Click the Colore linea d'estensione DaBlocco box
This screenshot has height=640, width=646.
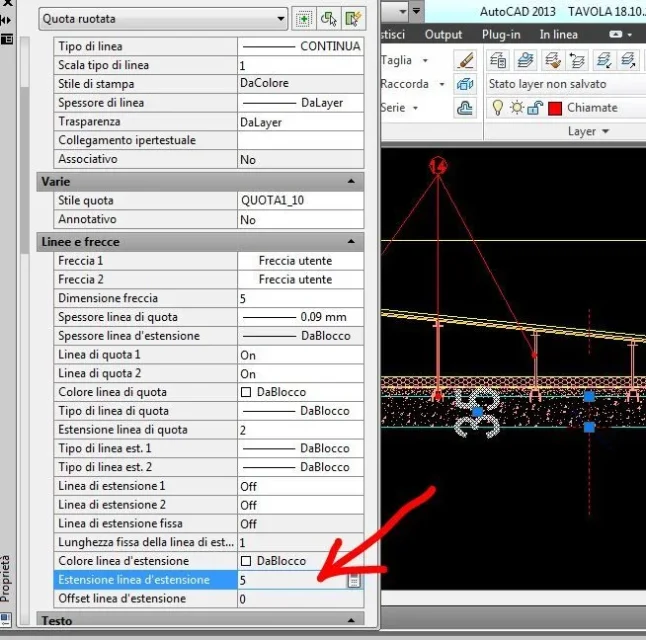pyautogui.click(x=246, y=561)
